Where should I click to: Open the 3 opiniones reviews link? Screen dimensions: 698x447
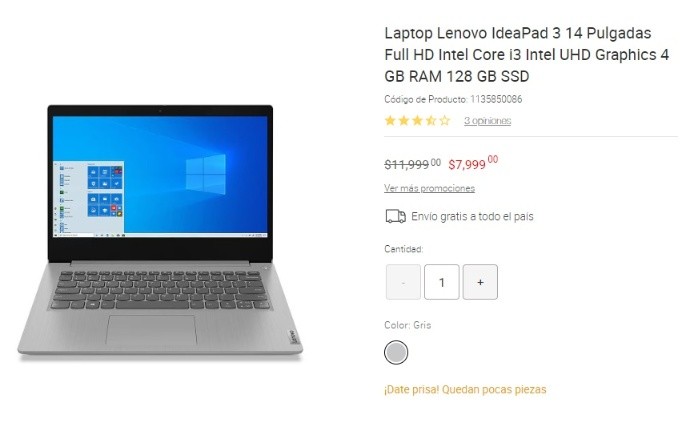(x=487, y=121)
